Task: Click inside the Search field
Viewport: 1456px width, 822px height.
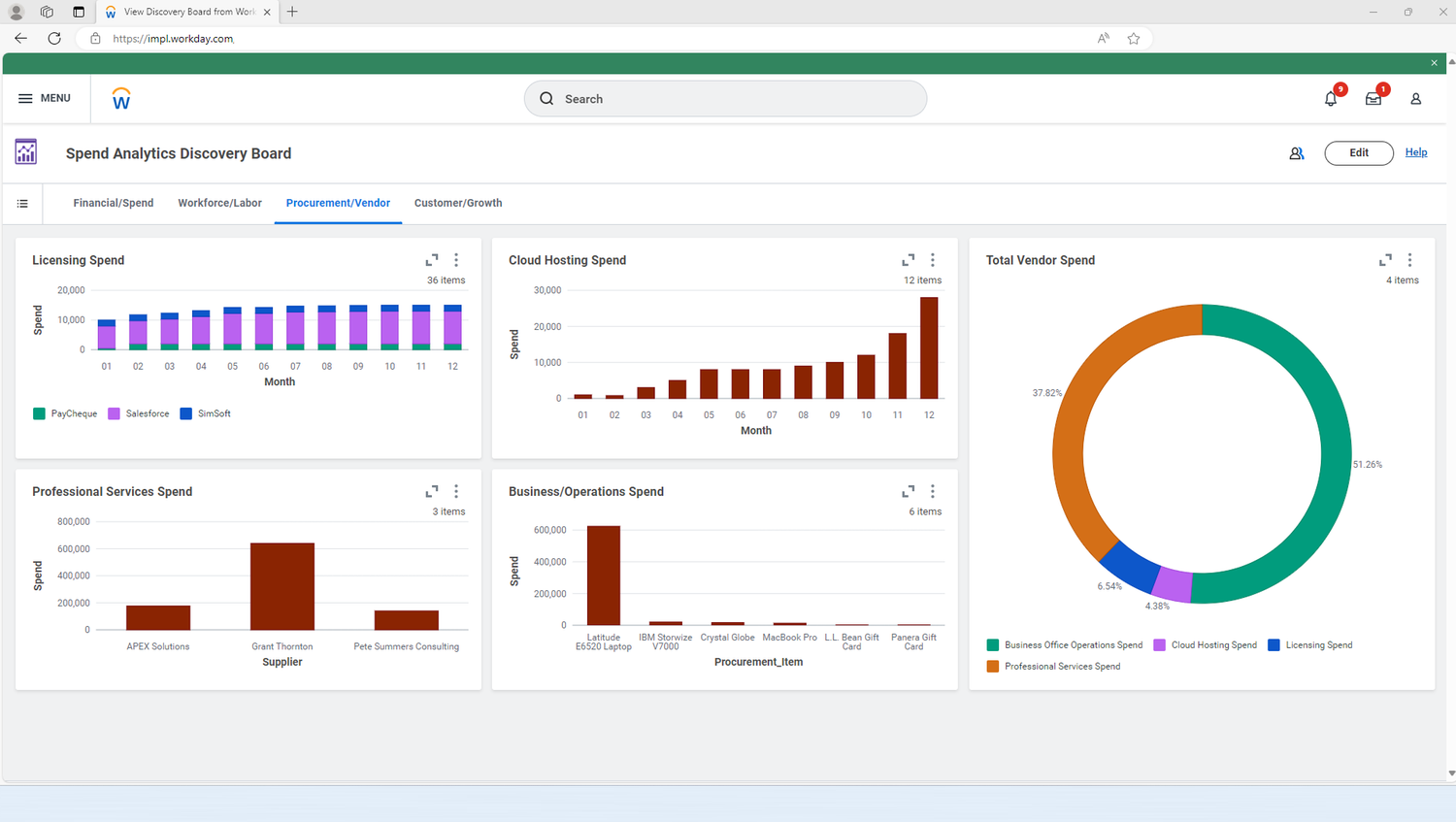Action: [725, 98]
